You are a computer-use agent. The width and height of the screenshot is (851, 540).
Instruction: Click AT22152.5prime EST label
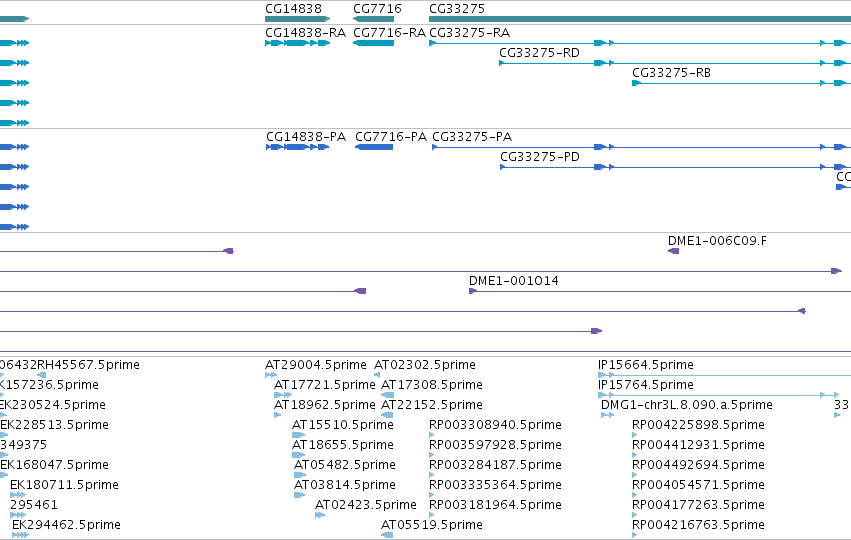[432, 405]
